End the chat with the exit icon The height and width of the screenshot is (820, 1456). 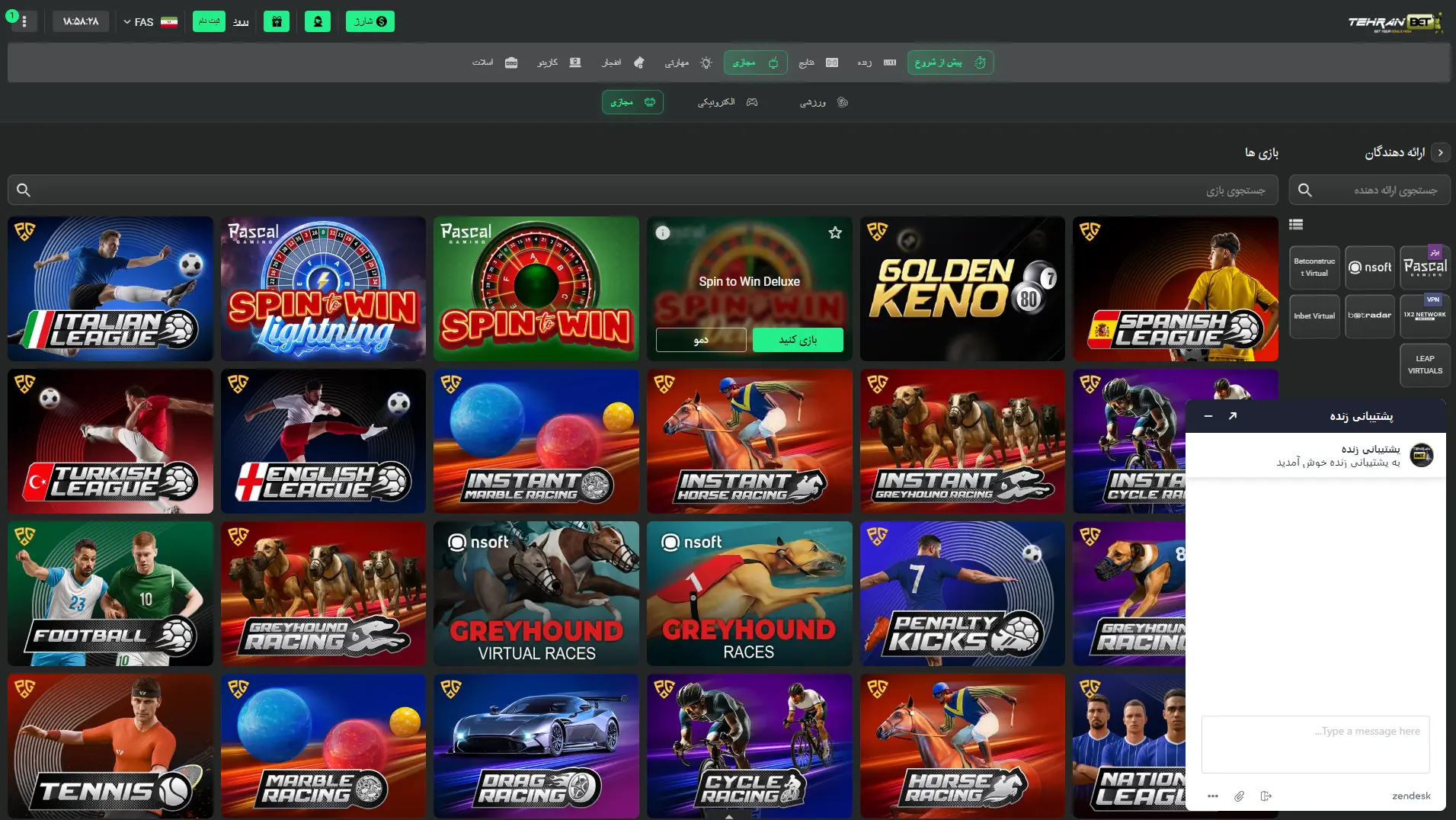1266,796
